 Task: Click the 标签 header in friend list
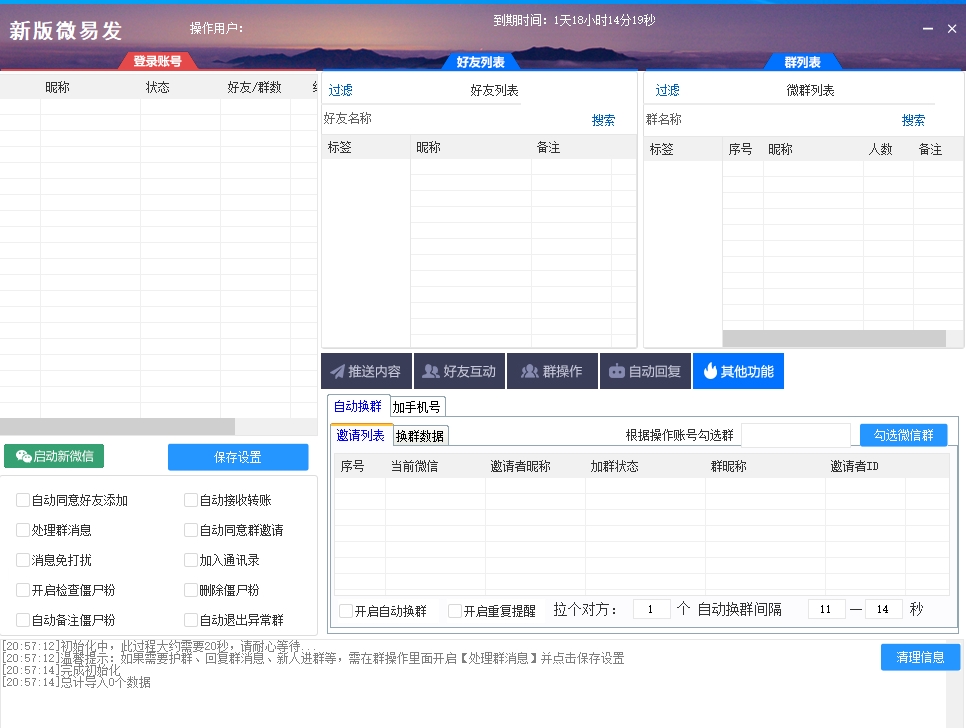[x=339, y=147]
